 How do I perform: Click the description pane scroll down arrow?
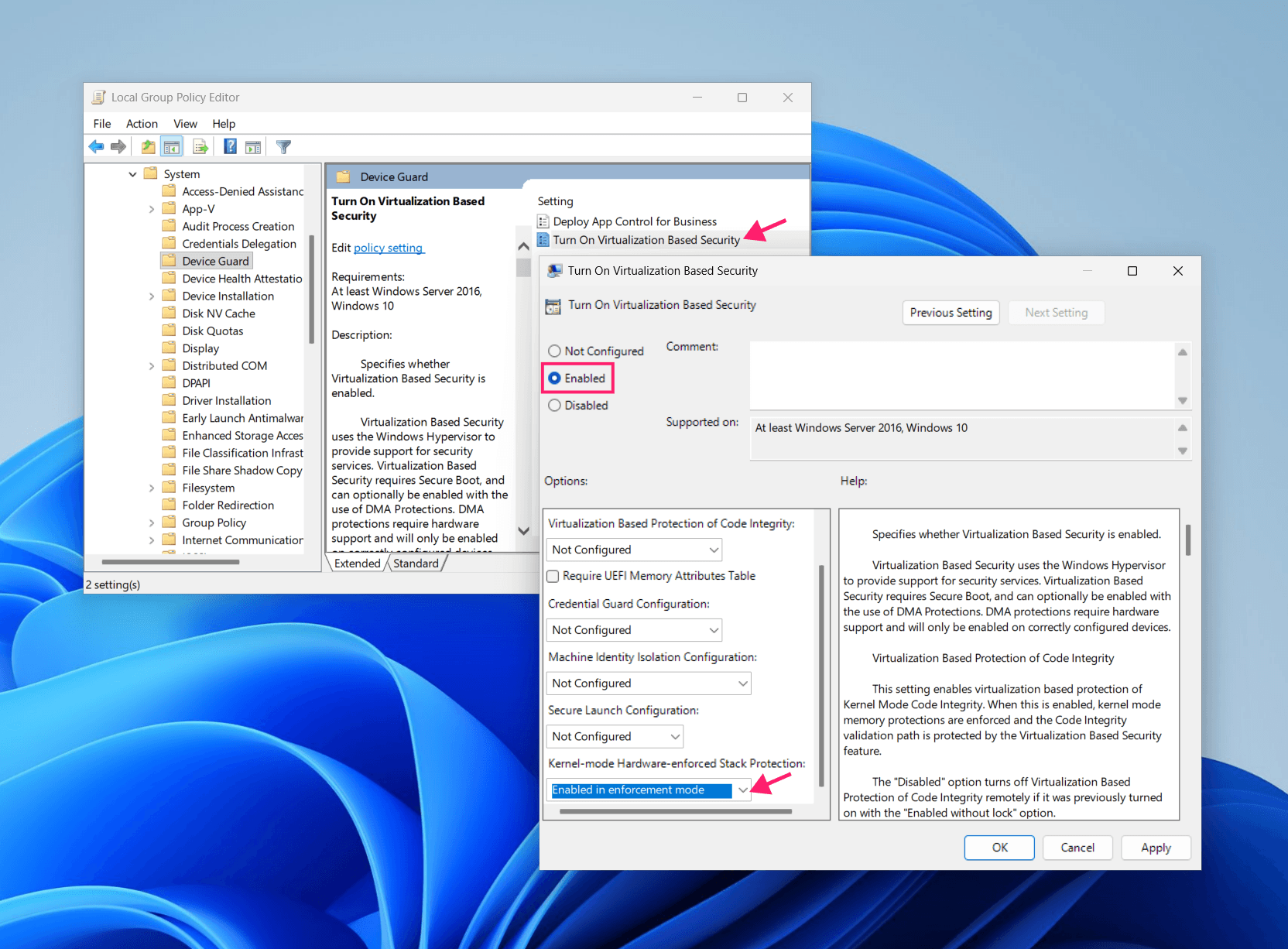[523, 531]
